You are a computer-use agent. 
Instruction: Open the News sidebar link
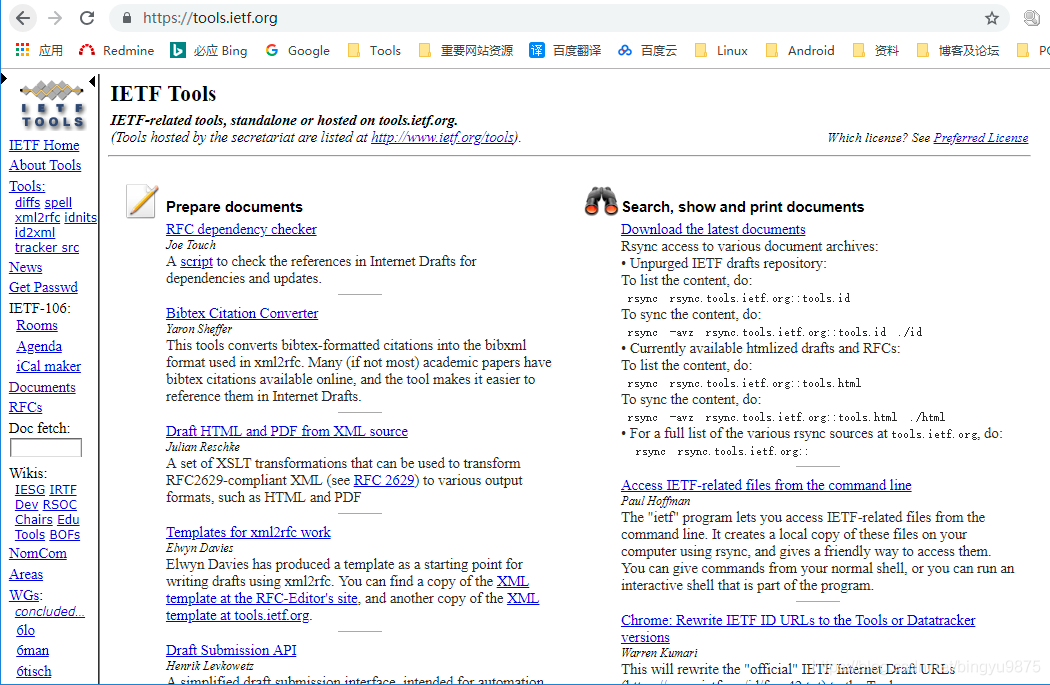click(25, 267)
